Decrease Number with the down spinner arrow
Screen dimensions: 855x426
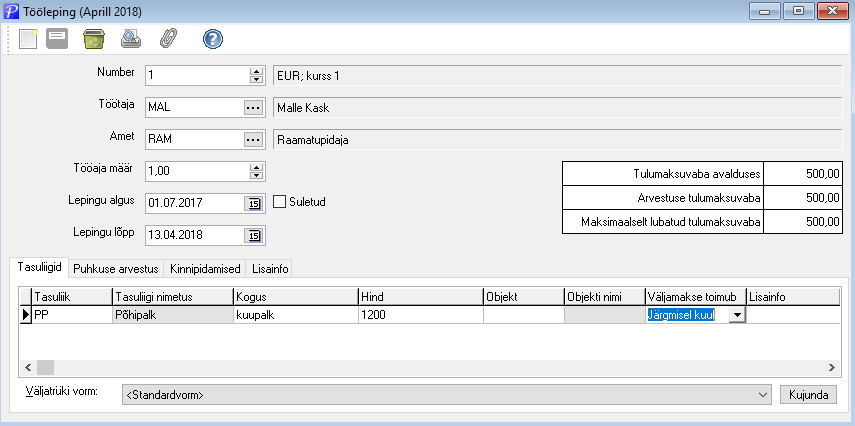pyautogui.click(x=256, y=80)
